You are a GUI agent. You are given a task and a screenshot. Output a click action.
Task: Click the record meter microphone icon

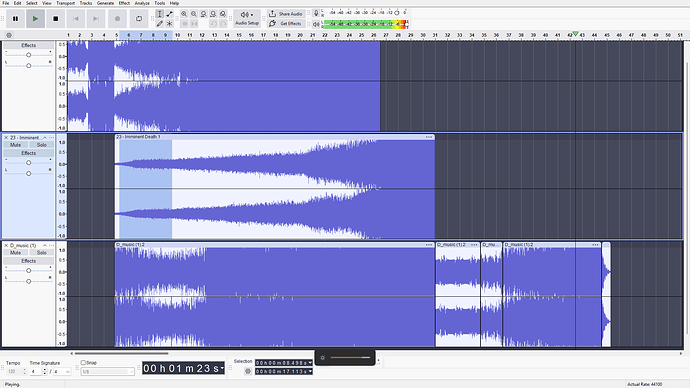pyautogui.click(x=316, y=13)
